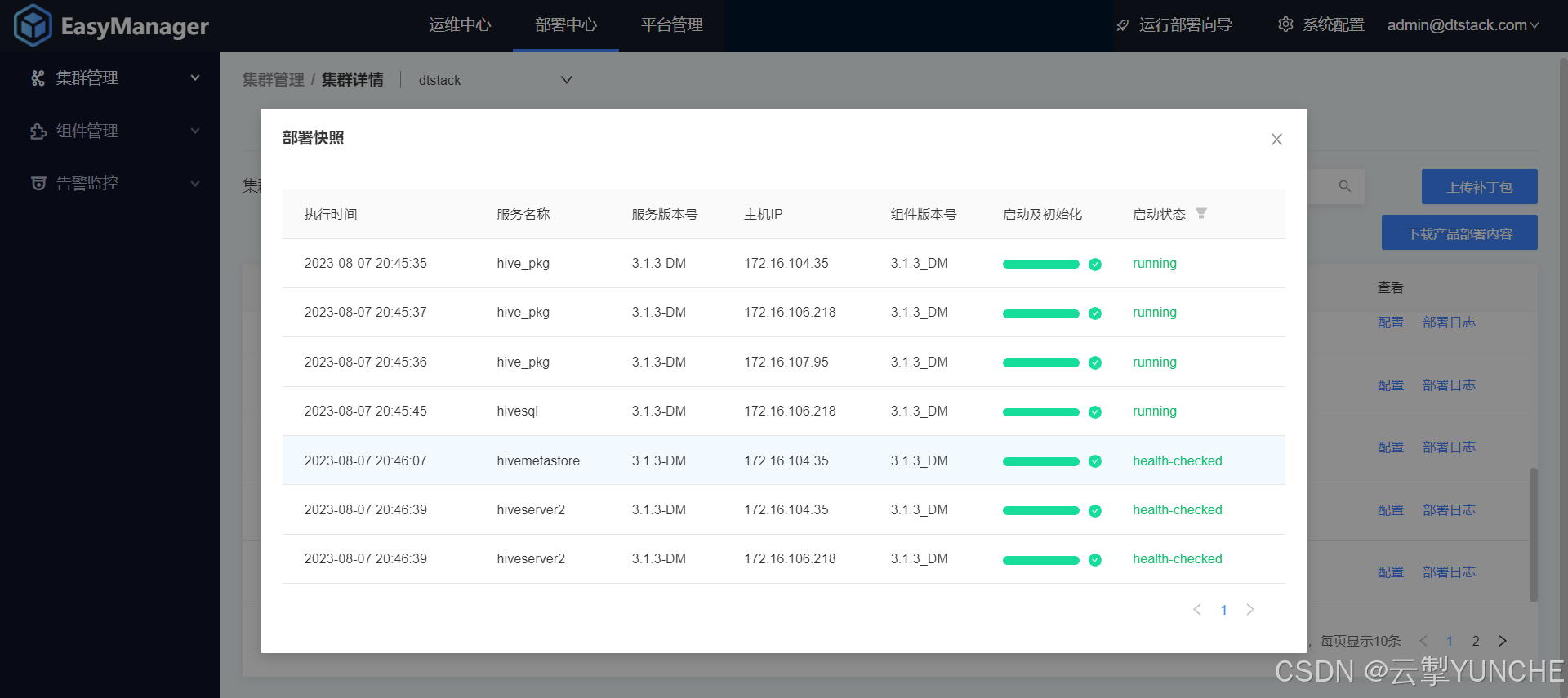Go to previous page in snapshot dialog
Viewport: 1568px width, 698px height.
[x=1197, y=610]
